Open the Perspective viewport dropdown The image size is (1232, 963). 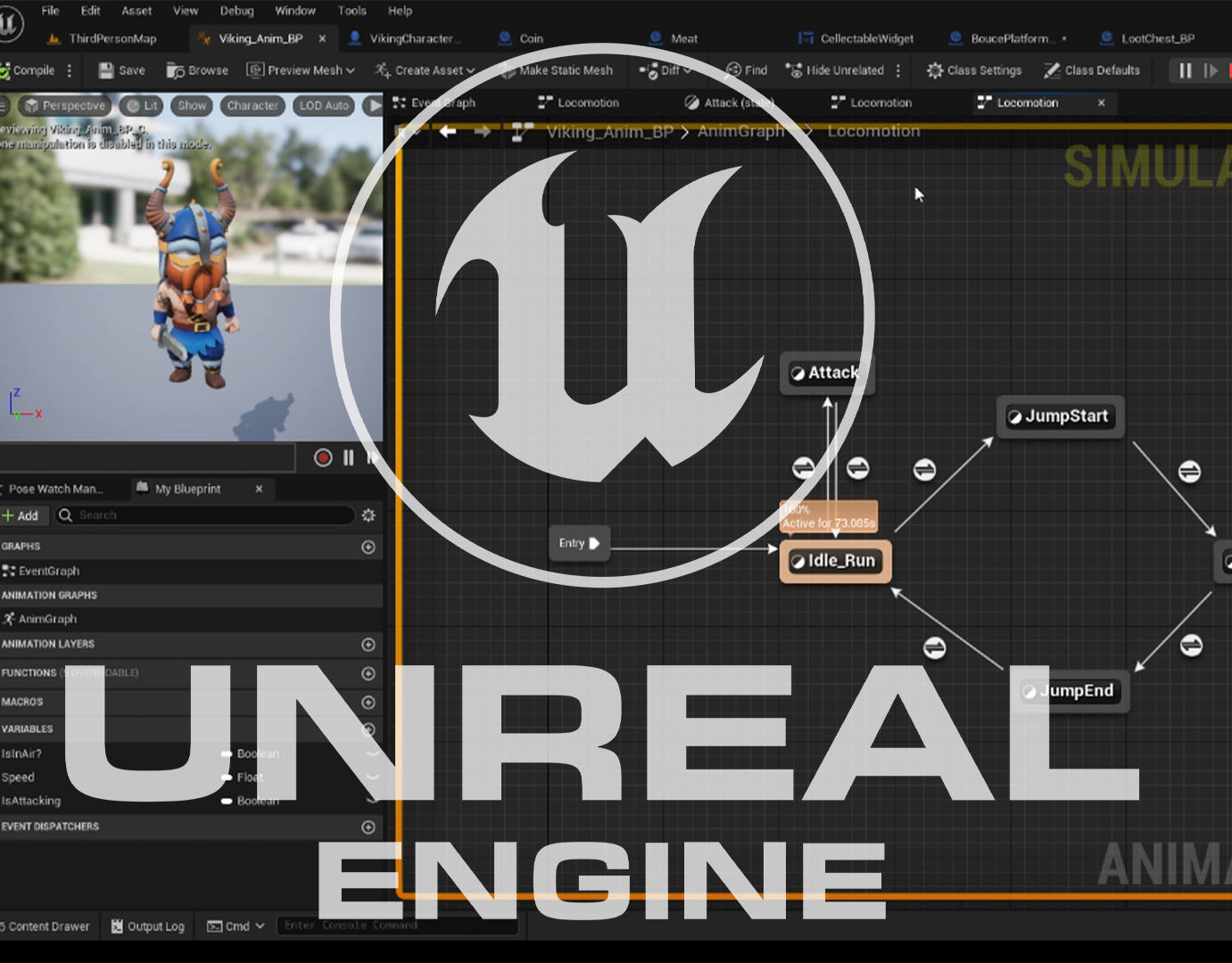coord(65,105)
